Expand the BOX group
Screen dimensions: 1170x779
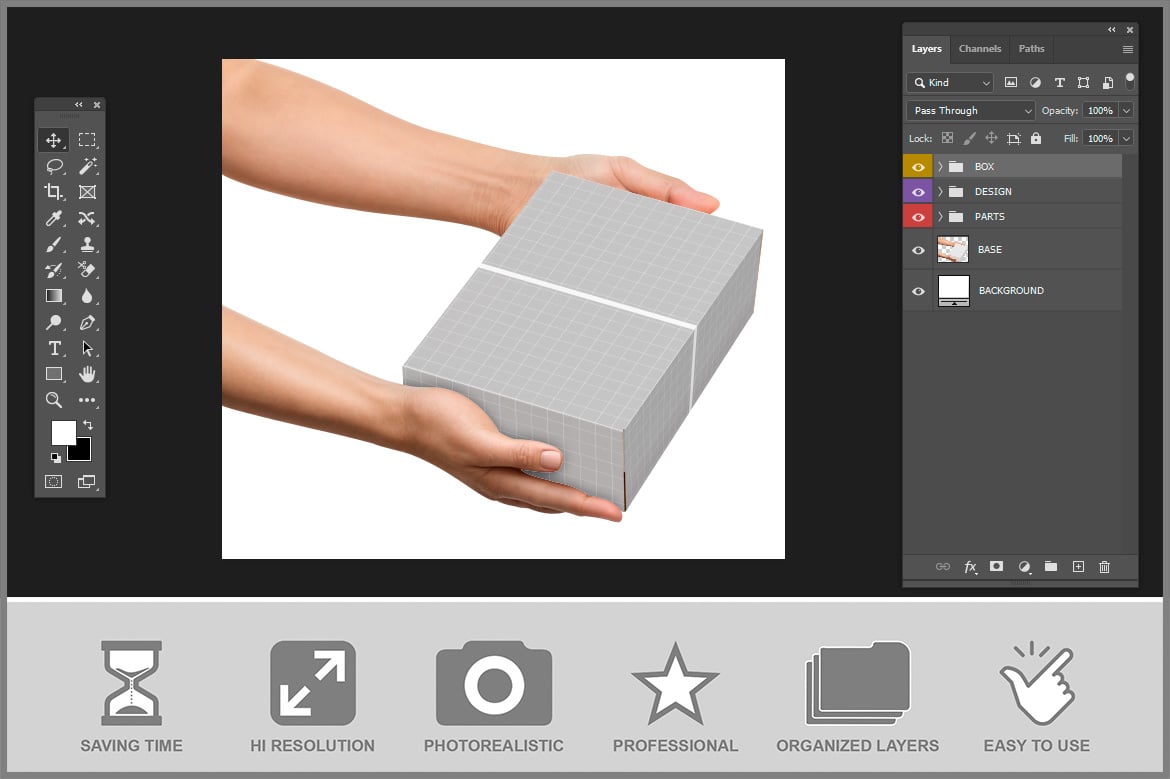[x=940, y=166]
